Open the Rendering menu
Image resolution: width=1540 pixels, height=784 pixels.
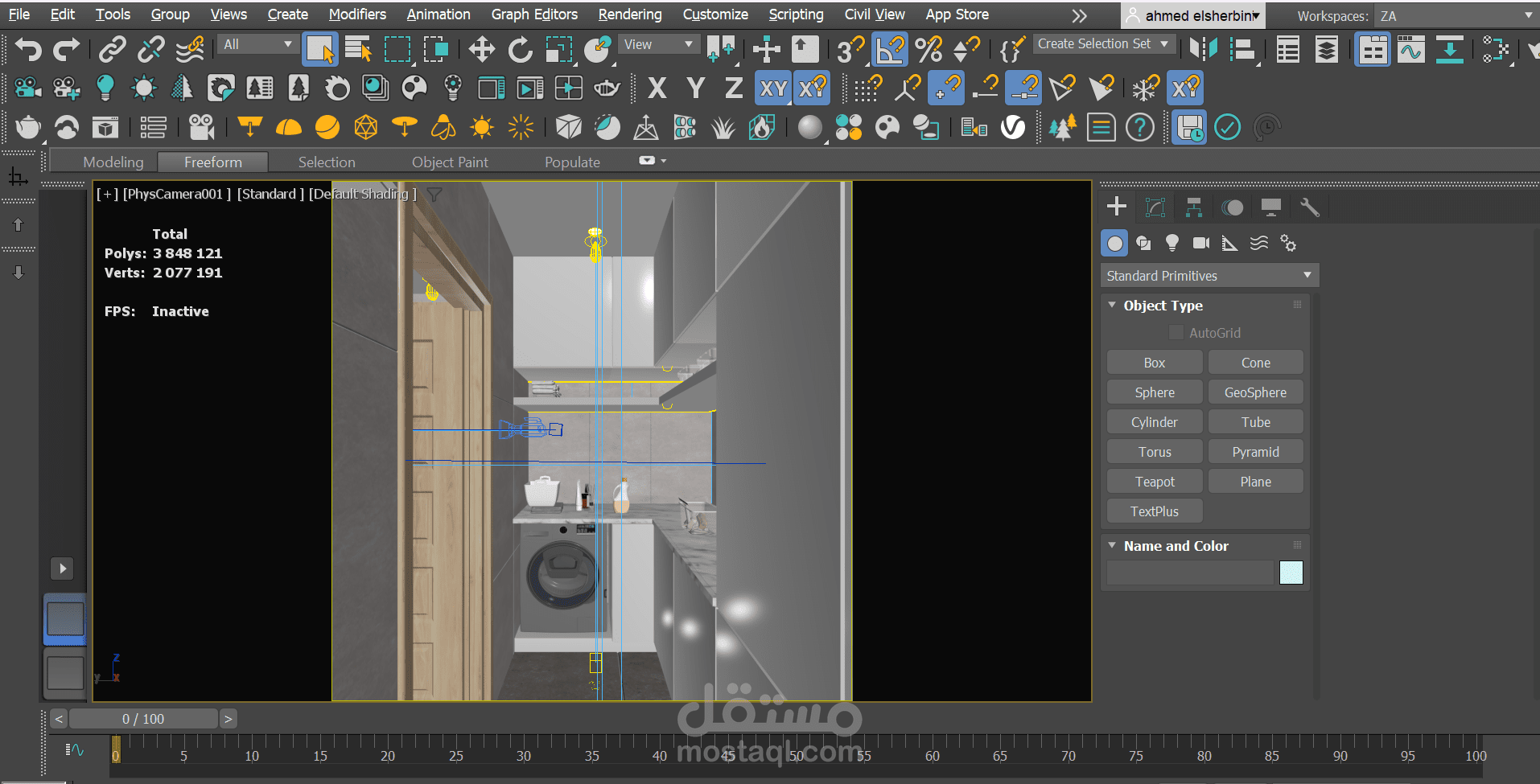point(629,14)
